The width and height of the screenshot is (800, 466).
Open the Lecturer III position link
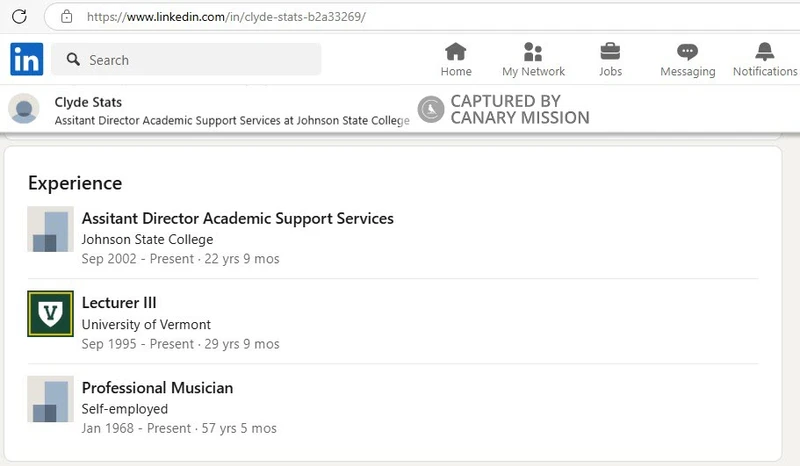pyautogui.click(x=119, y=303)
